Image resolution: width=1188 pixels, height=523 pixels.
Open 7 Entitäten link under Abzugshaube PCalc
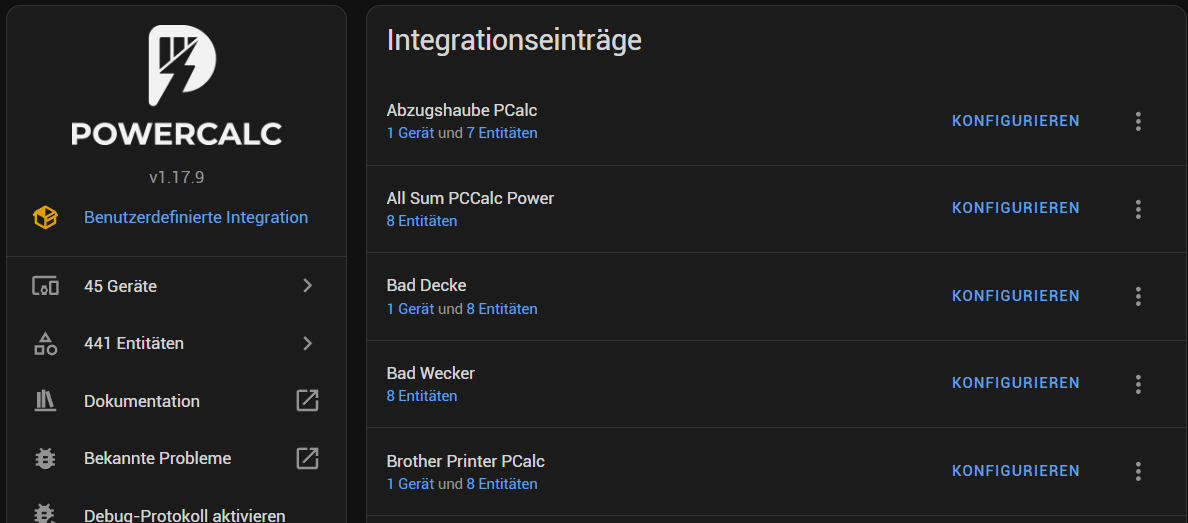click(x=502, y=133)
